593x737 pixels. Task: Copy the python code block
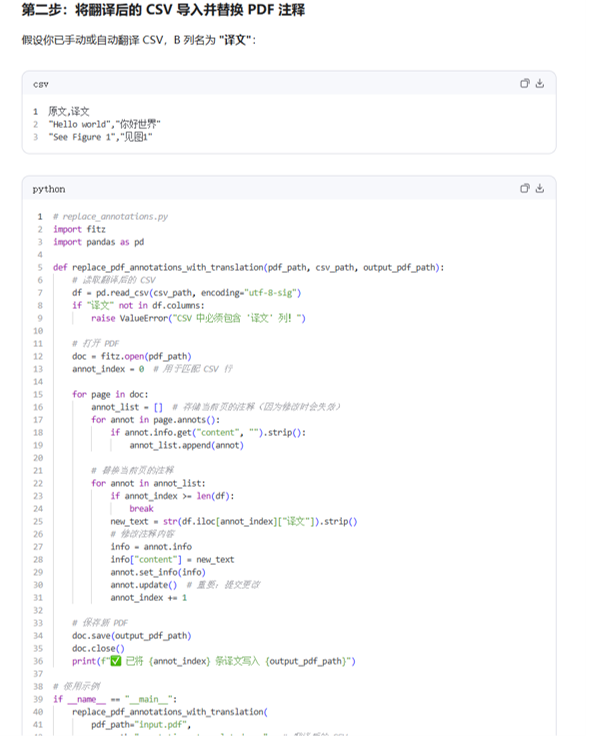click(524, 188)
